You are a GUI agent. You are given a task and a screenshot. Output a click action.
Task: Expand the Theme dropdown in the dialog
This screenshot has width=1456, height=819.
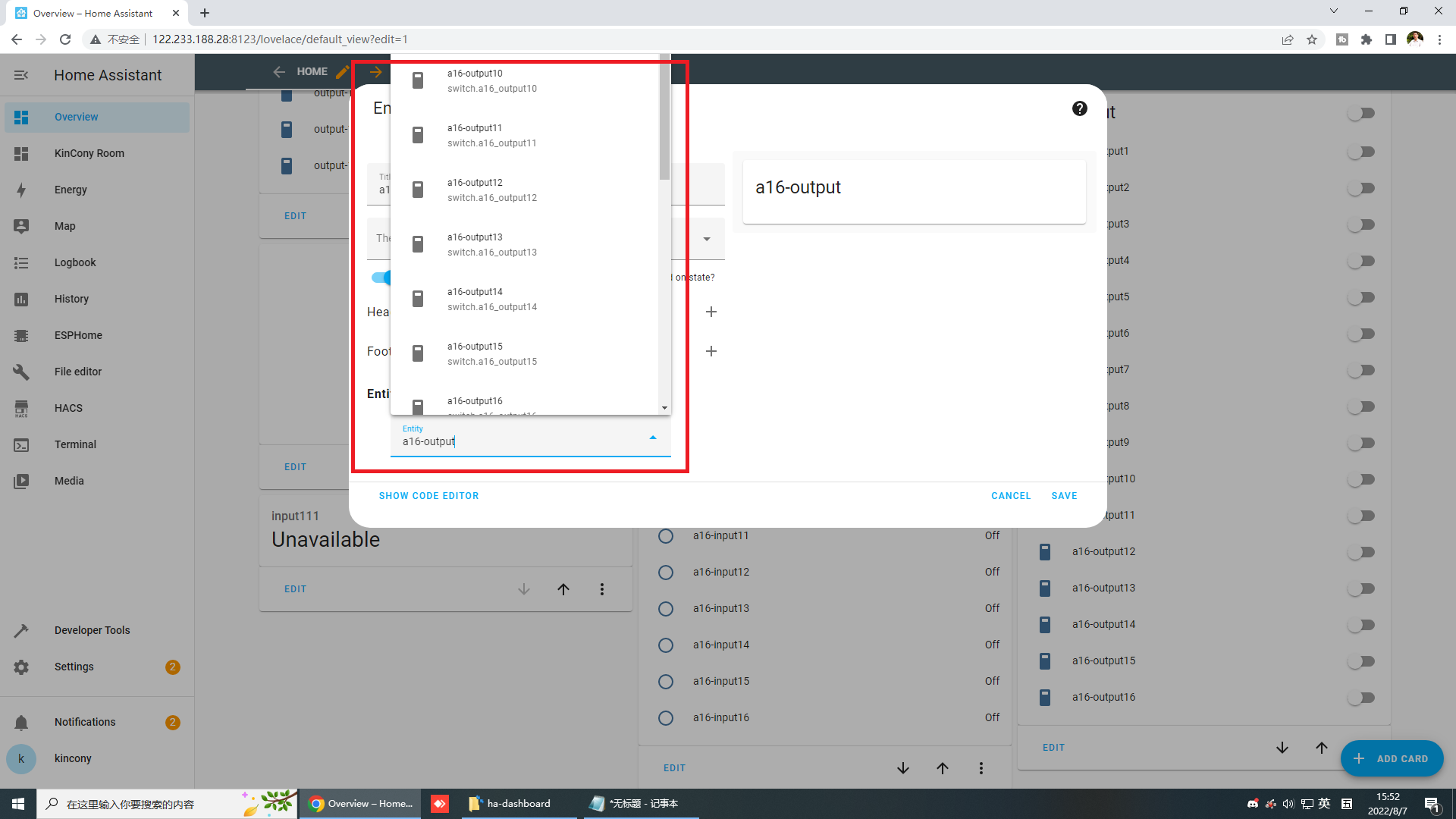[x=707, y=239]
